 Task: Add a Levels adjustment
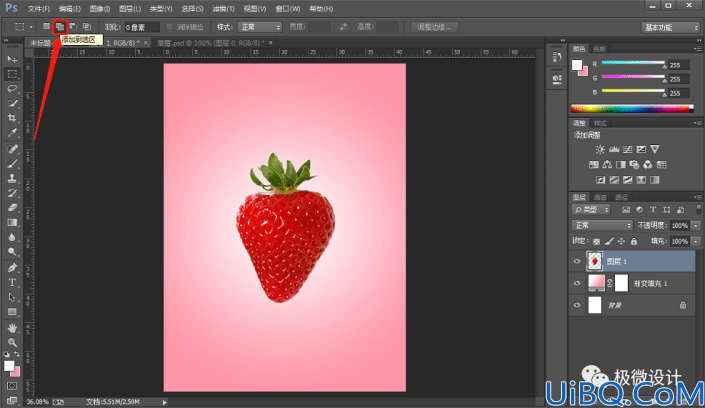(614, 149)
